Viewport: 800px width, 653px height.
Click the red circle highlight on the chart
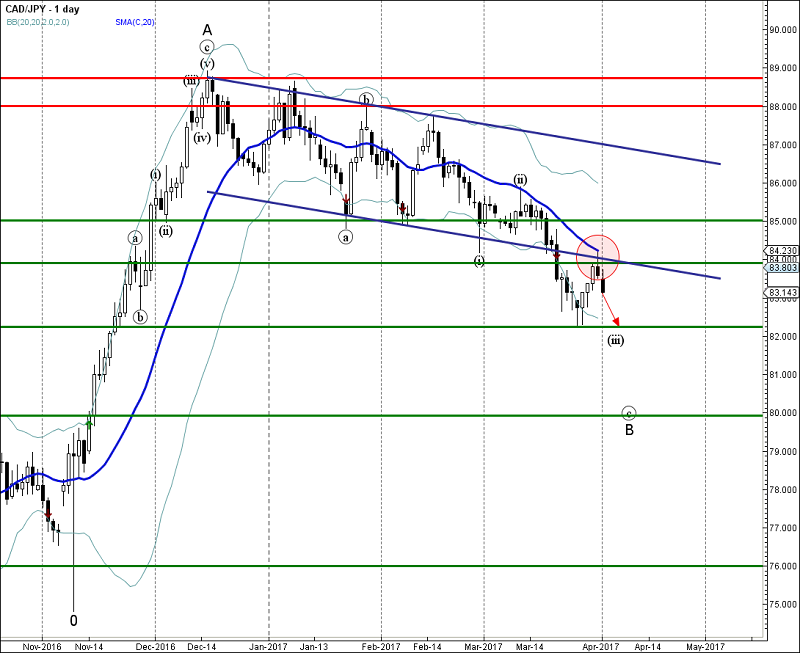(x=599, y=257)
